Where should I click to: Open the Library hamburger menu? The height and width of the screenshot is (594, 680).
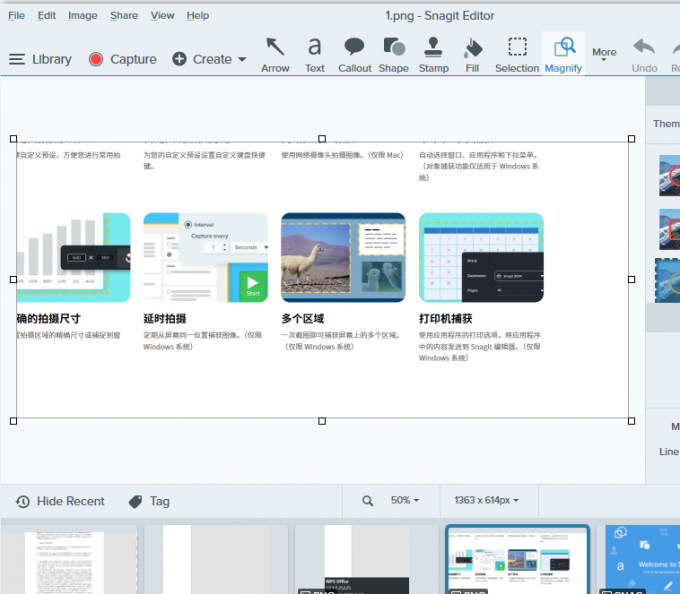[40, 59]
